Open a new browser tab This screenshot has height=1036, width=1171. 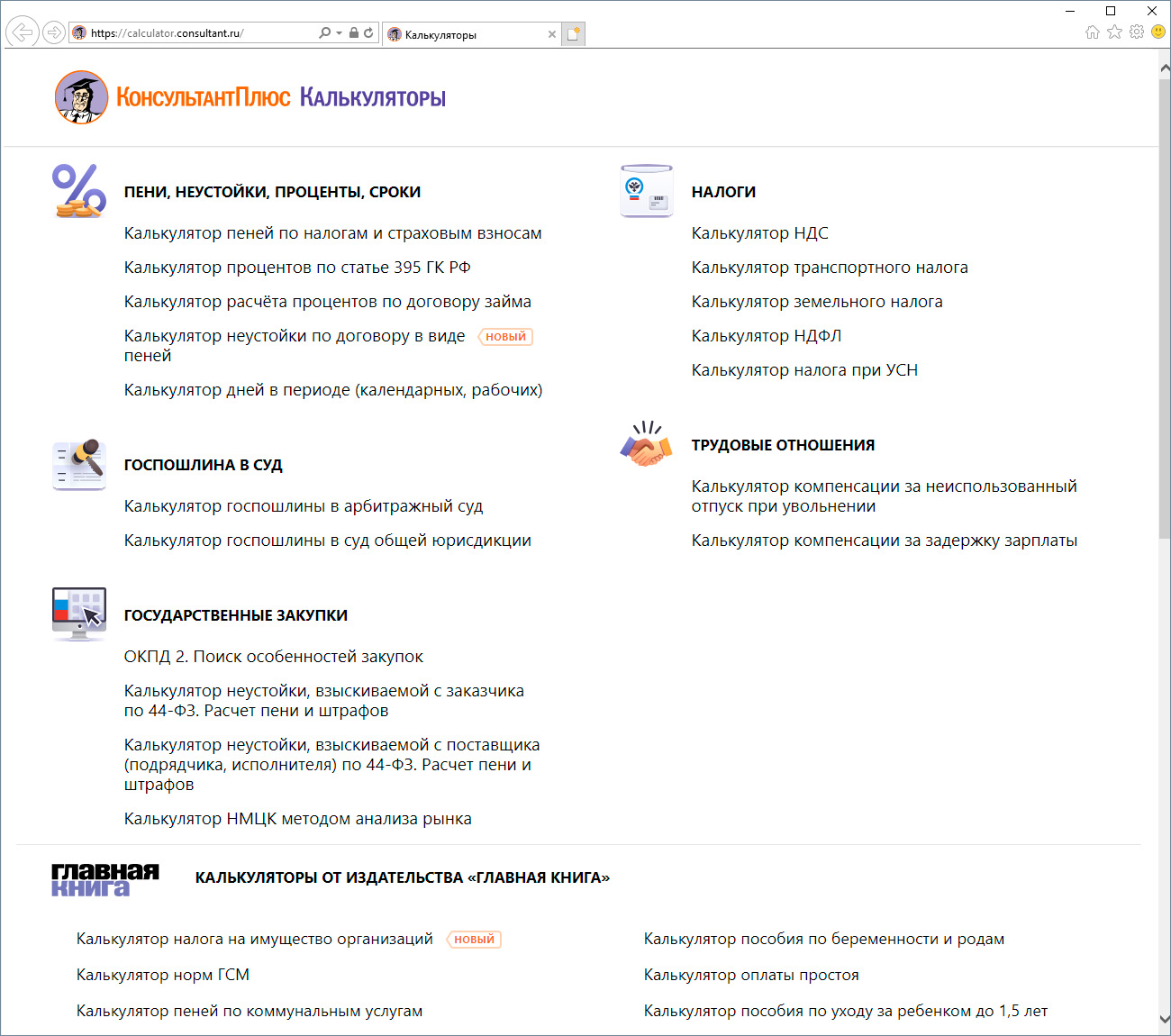coord(574,34)
